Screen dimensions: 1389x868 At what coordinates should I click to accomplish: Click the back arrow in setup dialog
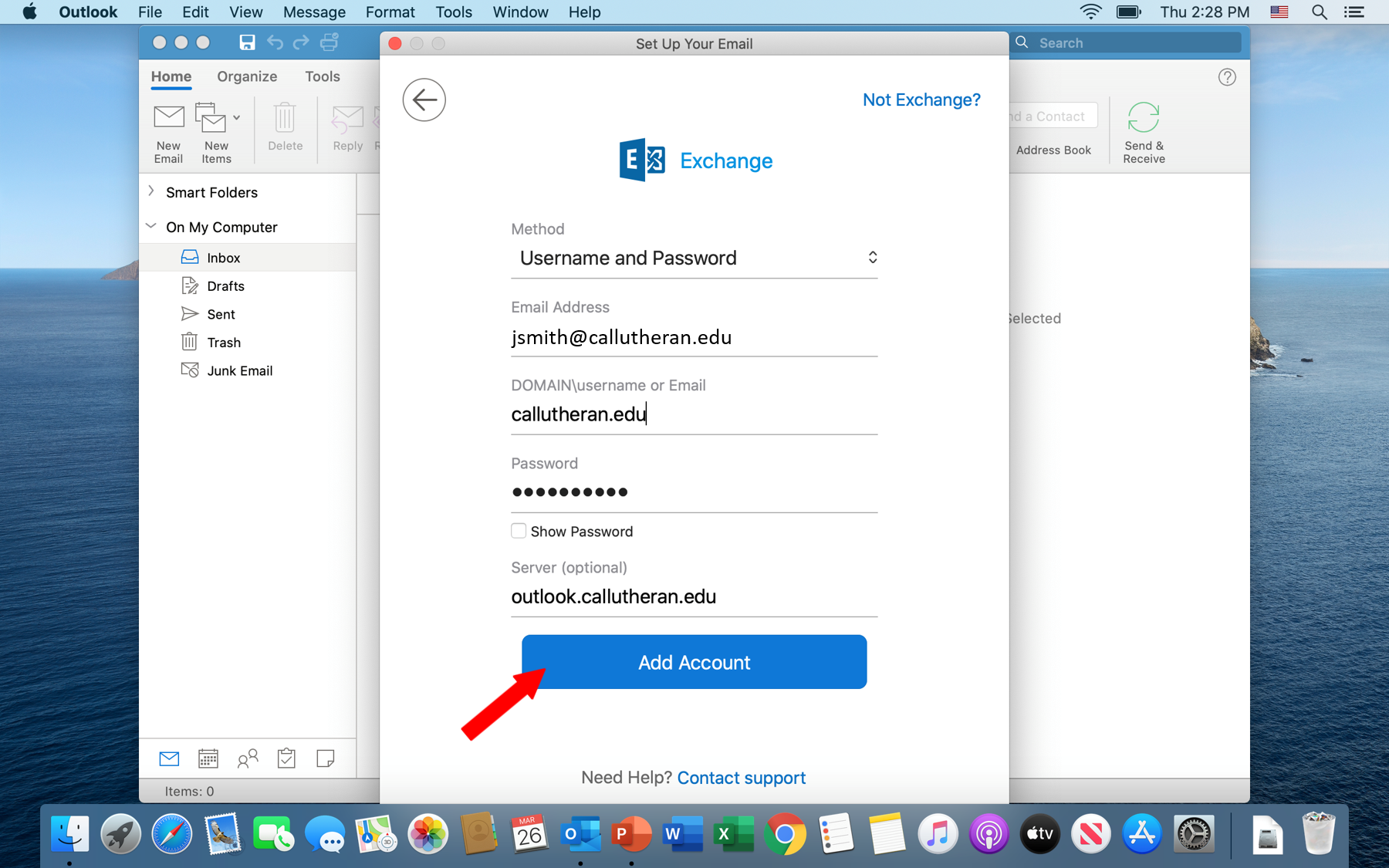(x=424, y=100)
